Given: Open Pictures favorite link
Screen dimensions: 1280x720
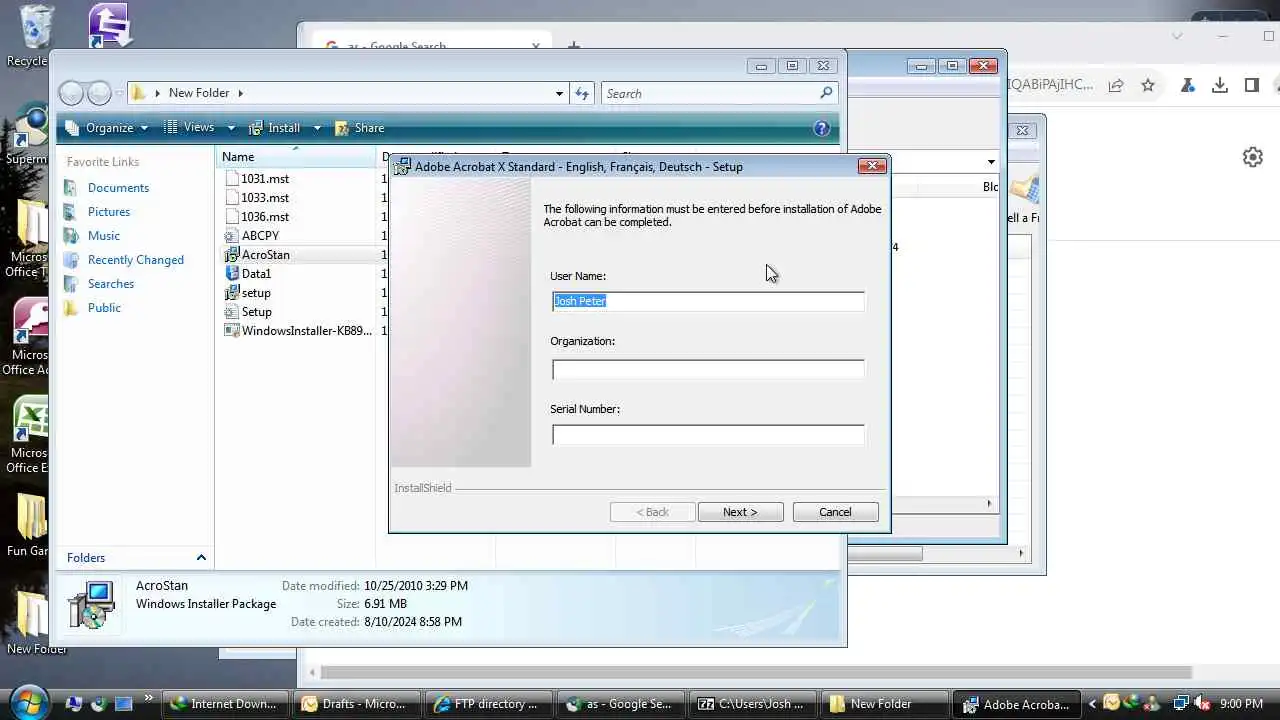Looking at the screenshot, I should [109, 212].
